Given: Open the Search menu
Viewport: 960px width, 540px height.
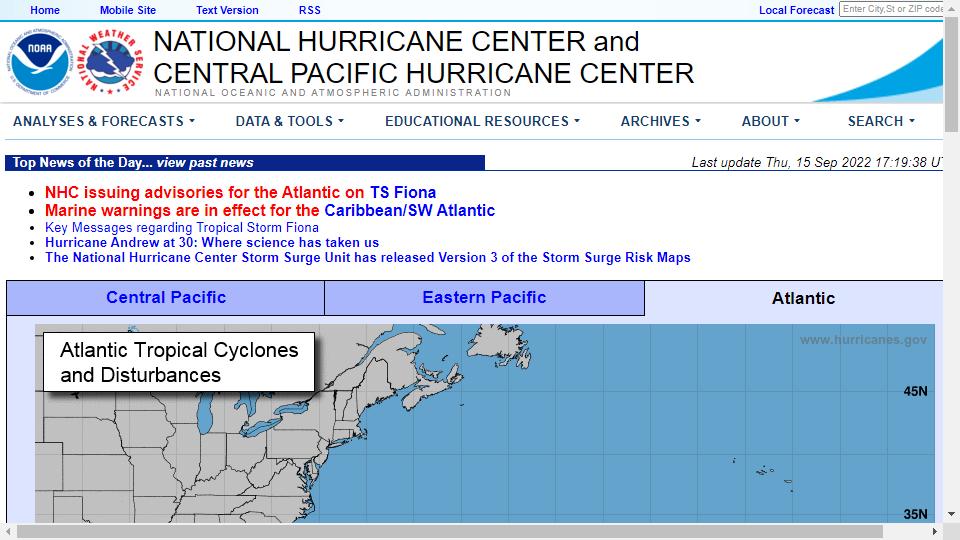Looking at the screenshot, I should tap(881, 121).
